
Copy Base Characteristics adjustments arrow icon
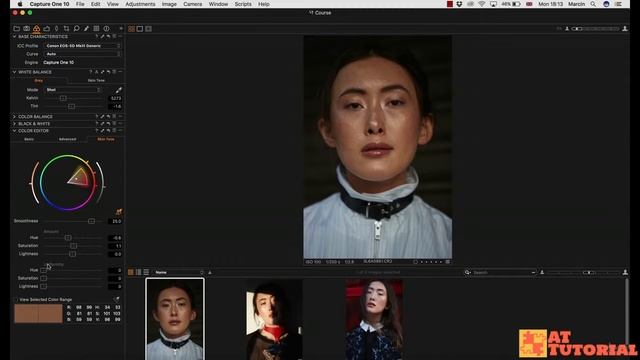pyautogui.click(x=102, y=36)
